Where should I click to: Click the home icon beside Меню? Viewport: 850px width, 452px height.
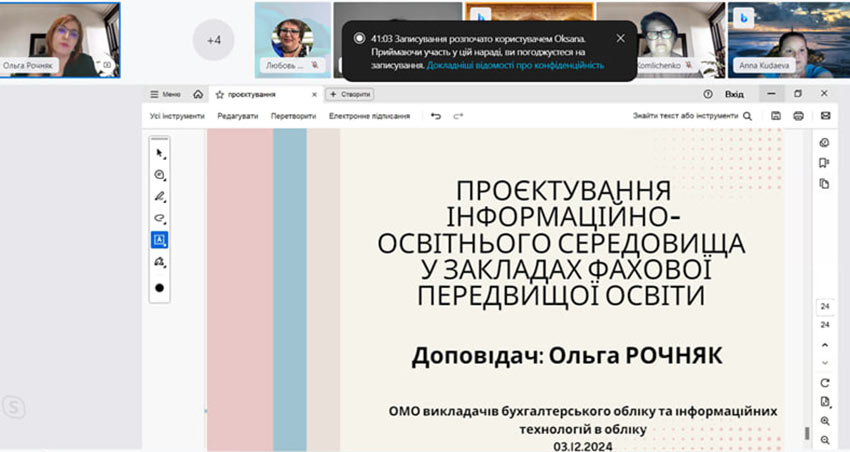coord(198,94)
